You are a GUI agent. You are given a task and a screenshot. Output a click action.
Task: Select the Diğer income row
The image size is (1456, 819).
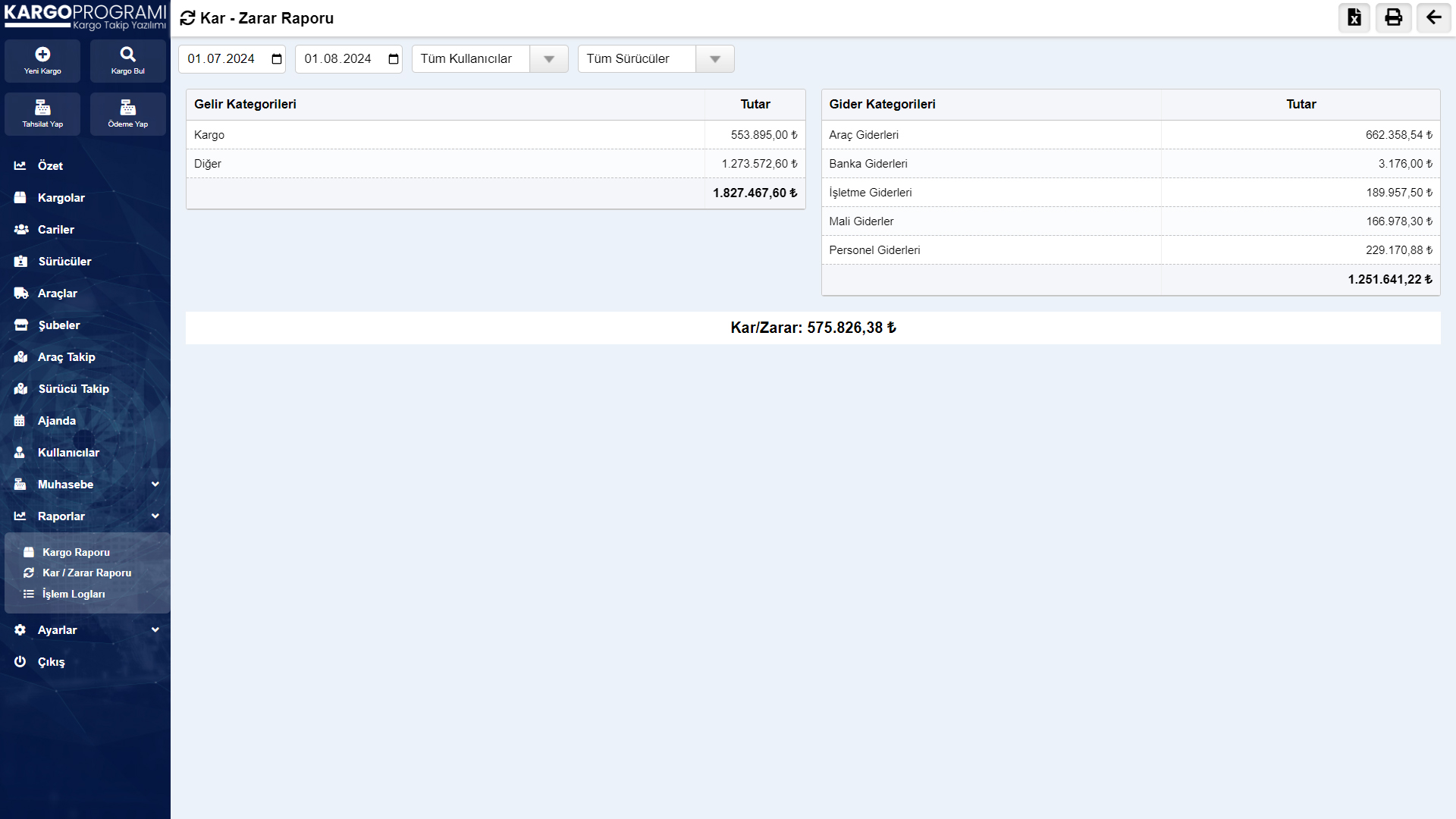495,164
